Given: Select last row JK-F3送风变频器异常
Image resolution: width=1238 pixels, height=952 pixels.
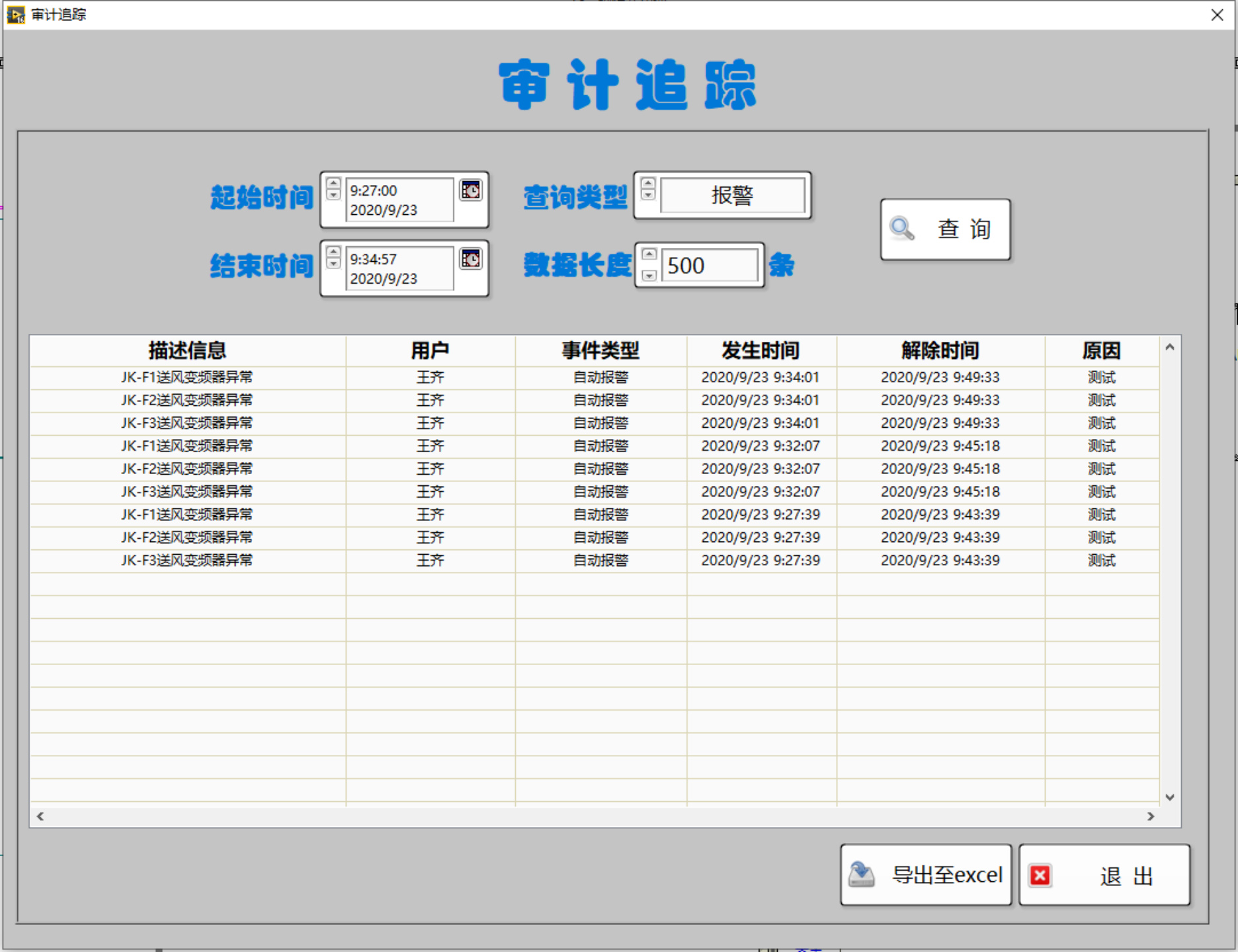Looking at the screenshot, I should 187,561.
